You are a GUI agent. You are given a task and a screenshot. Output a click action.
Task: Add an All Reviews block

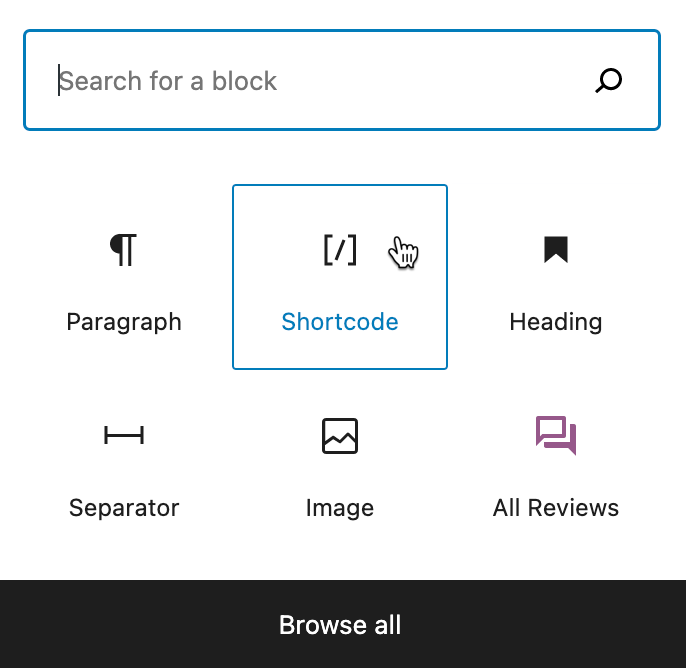[x=556, y=465]
